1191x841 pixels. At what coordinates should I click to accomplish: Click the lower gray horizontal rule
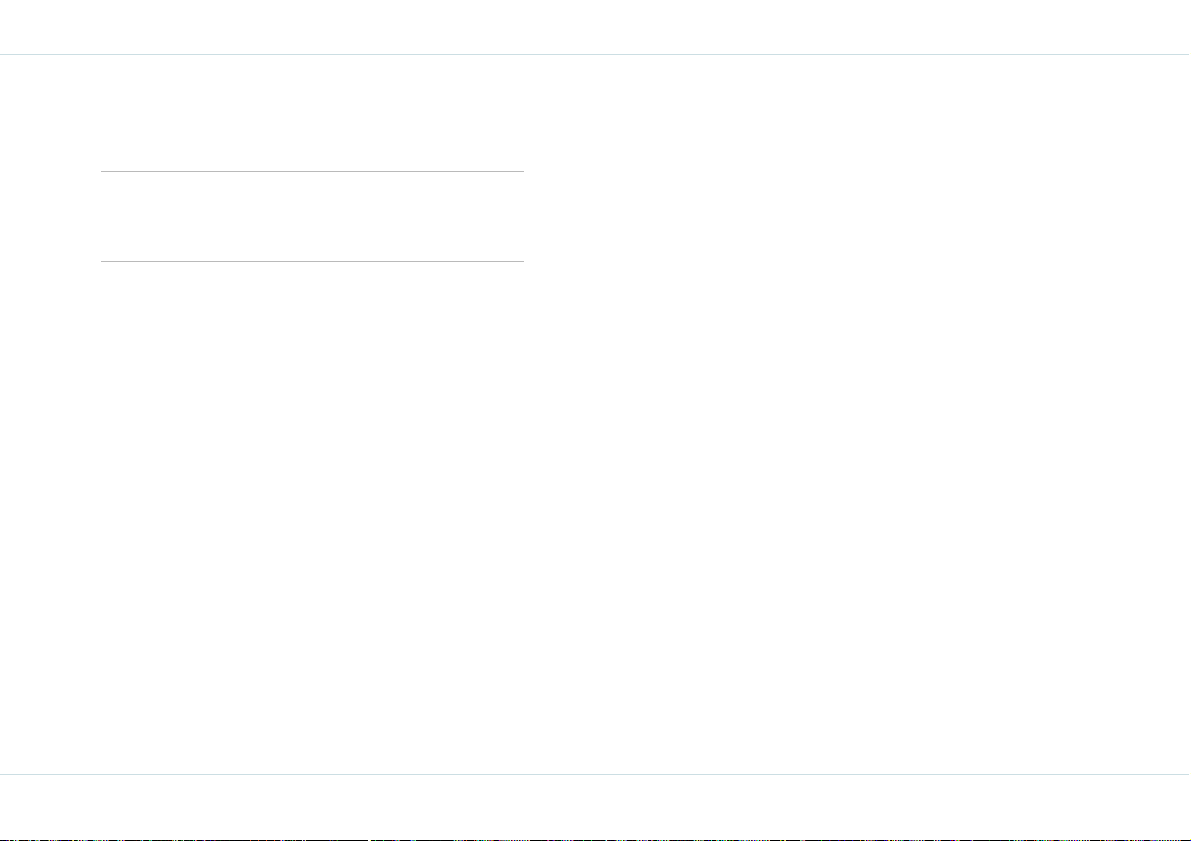312,261
